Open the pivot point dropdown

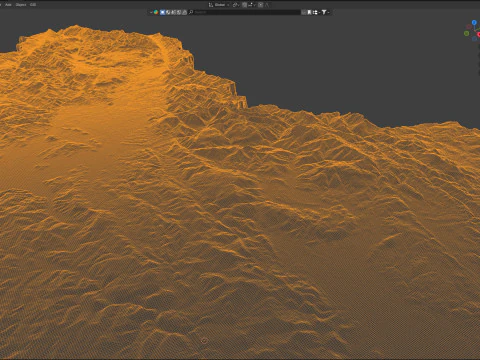[236, 5]
